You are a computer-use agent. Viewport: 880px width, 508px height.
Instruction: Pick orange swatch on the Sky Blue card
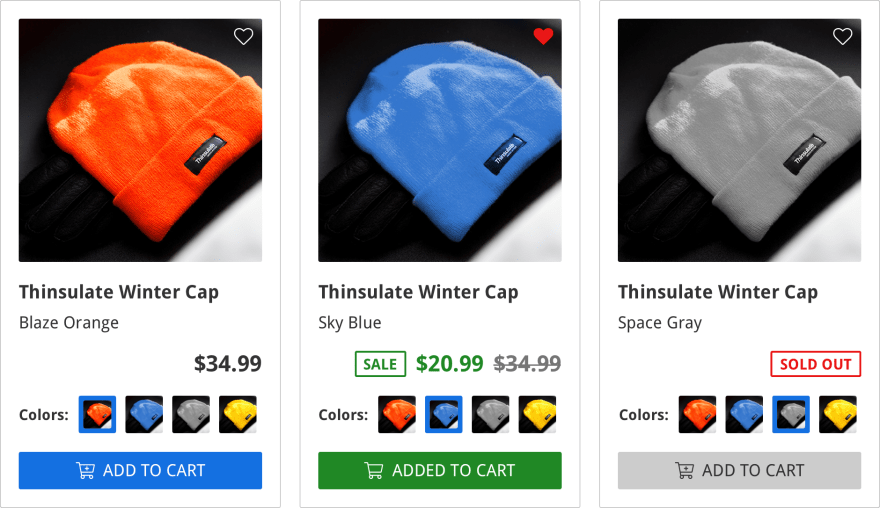click(397, 414)
